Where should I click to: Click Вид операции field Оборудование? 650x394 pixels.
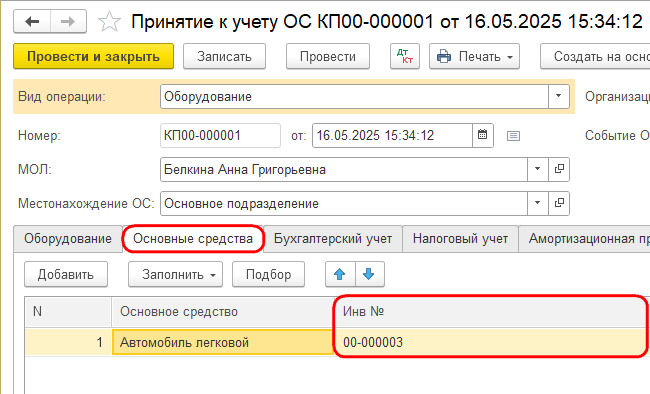tap(354, 96)
